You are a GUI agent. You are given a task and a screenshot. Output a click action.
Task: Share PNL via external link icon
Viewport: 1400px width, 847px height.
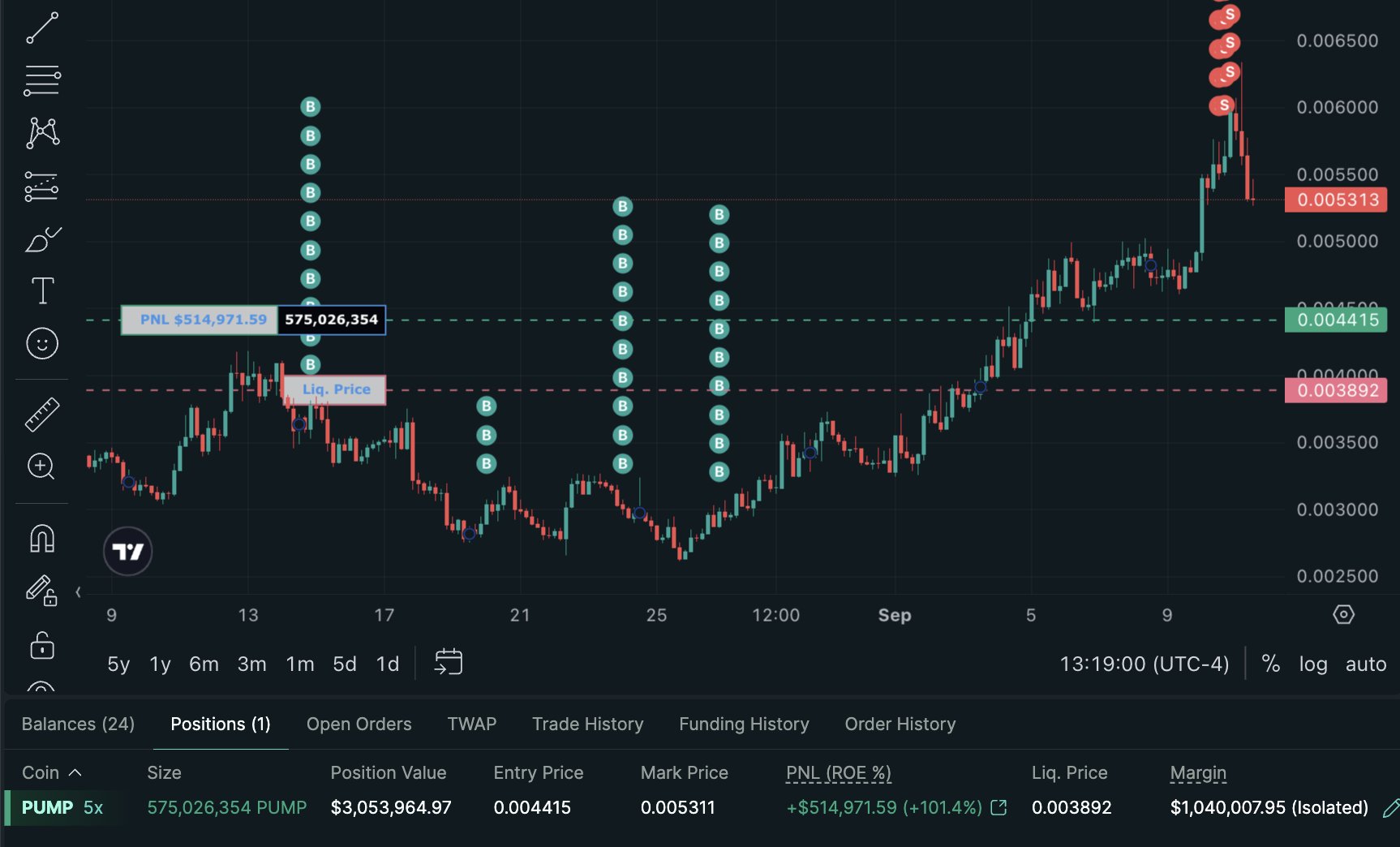(x=999, y=807)
